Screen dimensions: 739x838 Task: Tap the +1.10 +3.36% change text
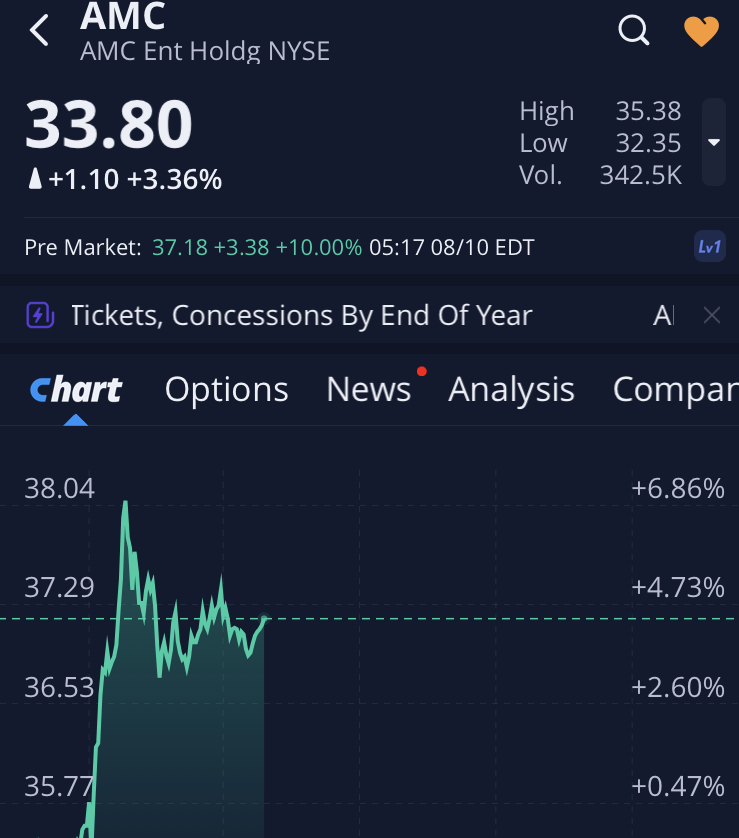(135, 180)
